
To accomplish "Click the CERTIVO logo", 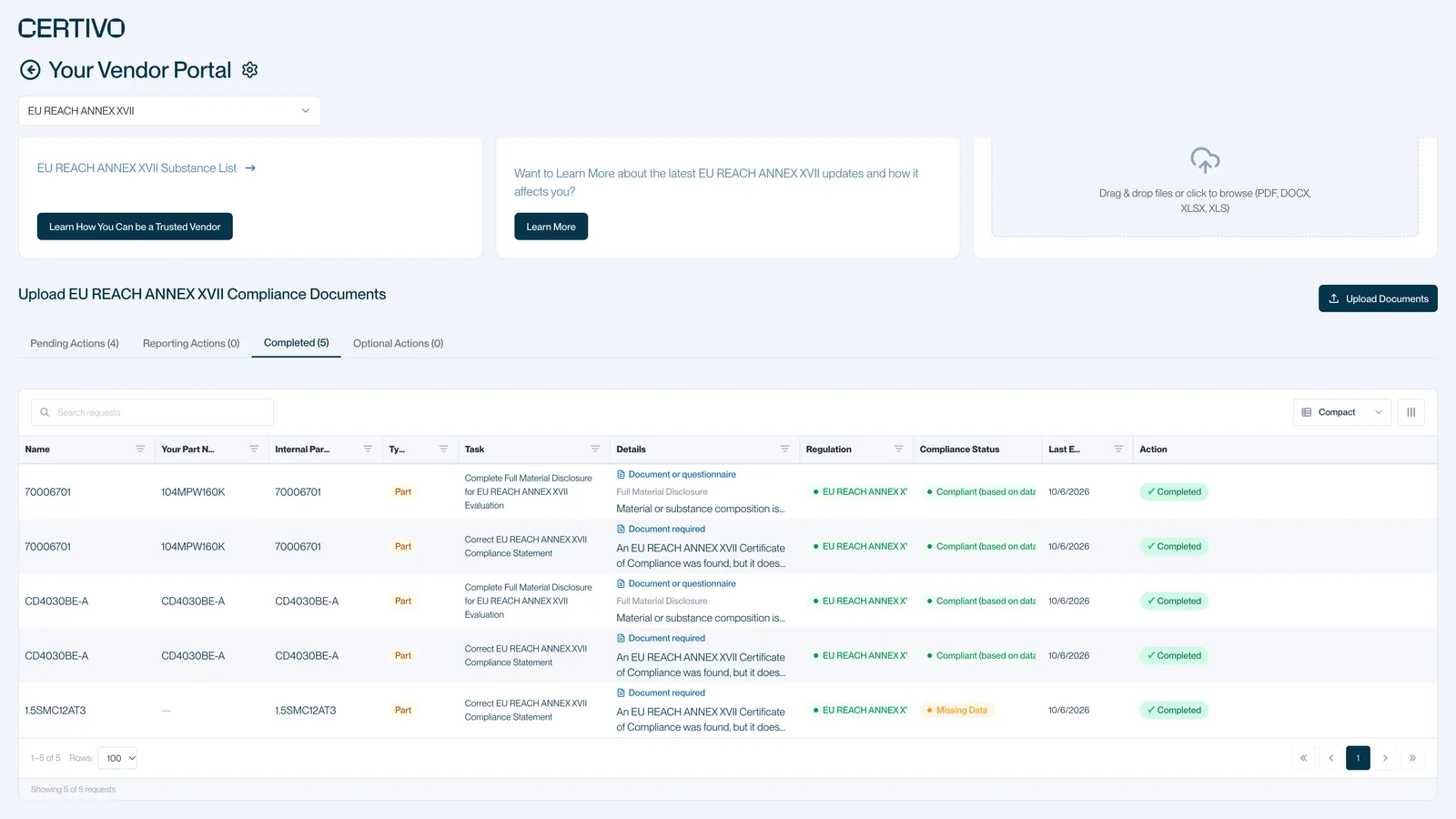I will point(72,28).
